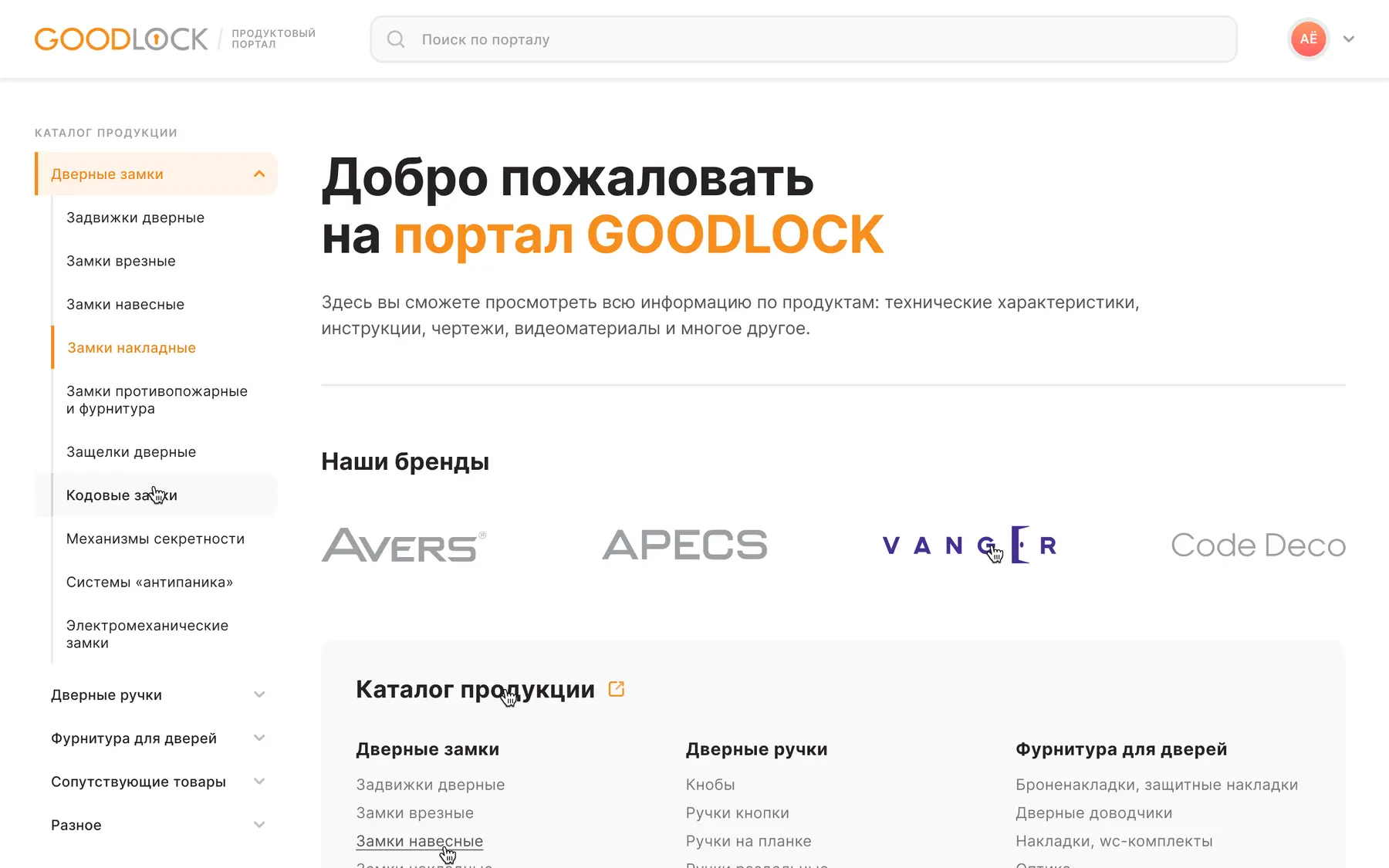This screenshot has height=868, width=1389.
Task: Click the Каталог продукции heading link
Action: [x=475, y=689]
